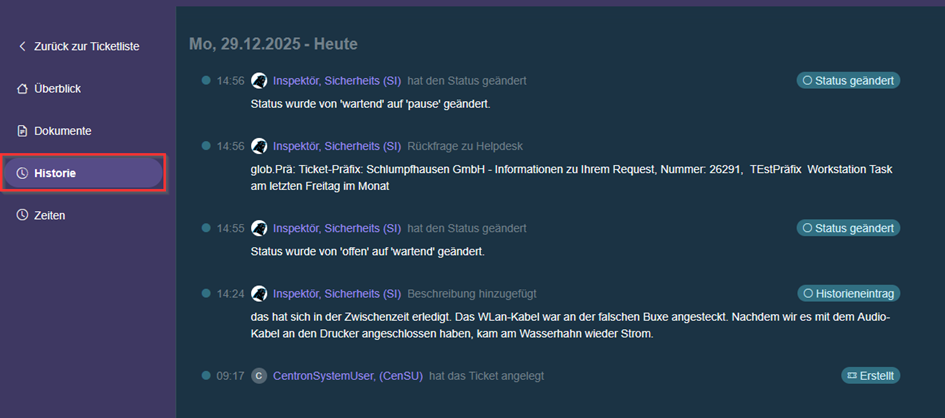
Task: Click the Erstellt badge
Action: click(871, 376)
